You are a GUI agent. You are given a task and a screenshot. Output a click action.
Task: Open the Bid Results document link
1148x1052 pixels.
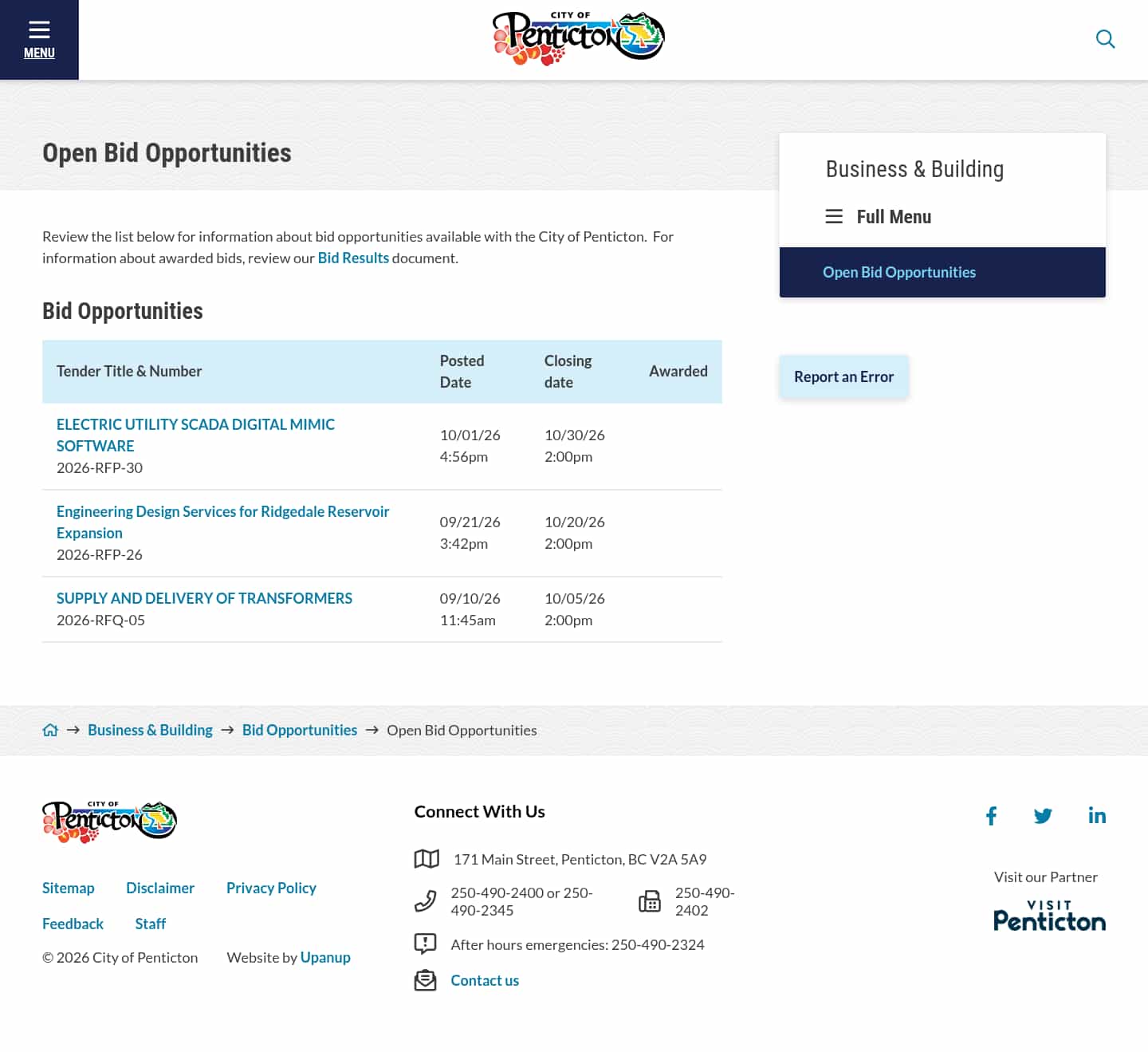353,258
